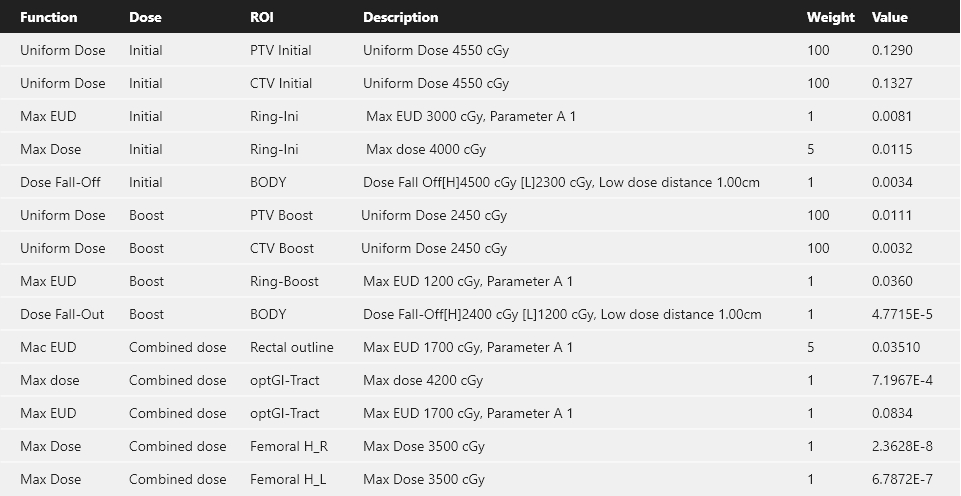Select the Dose Fall-Off function cell
Viewport: 961px width, 496px height.
[x=60, y=182]
